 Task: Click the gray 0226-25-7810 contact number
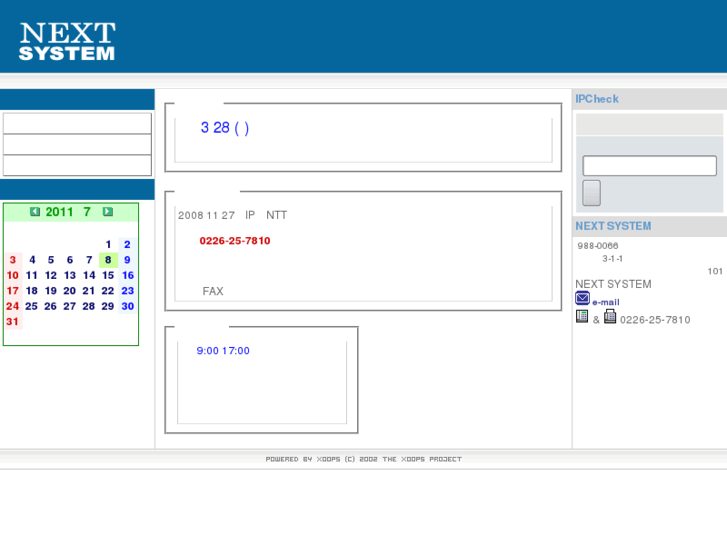(x=655, y=320)
